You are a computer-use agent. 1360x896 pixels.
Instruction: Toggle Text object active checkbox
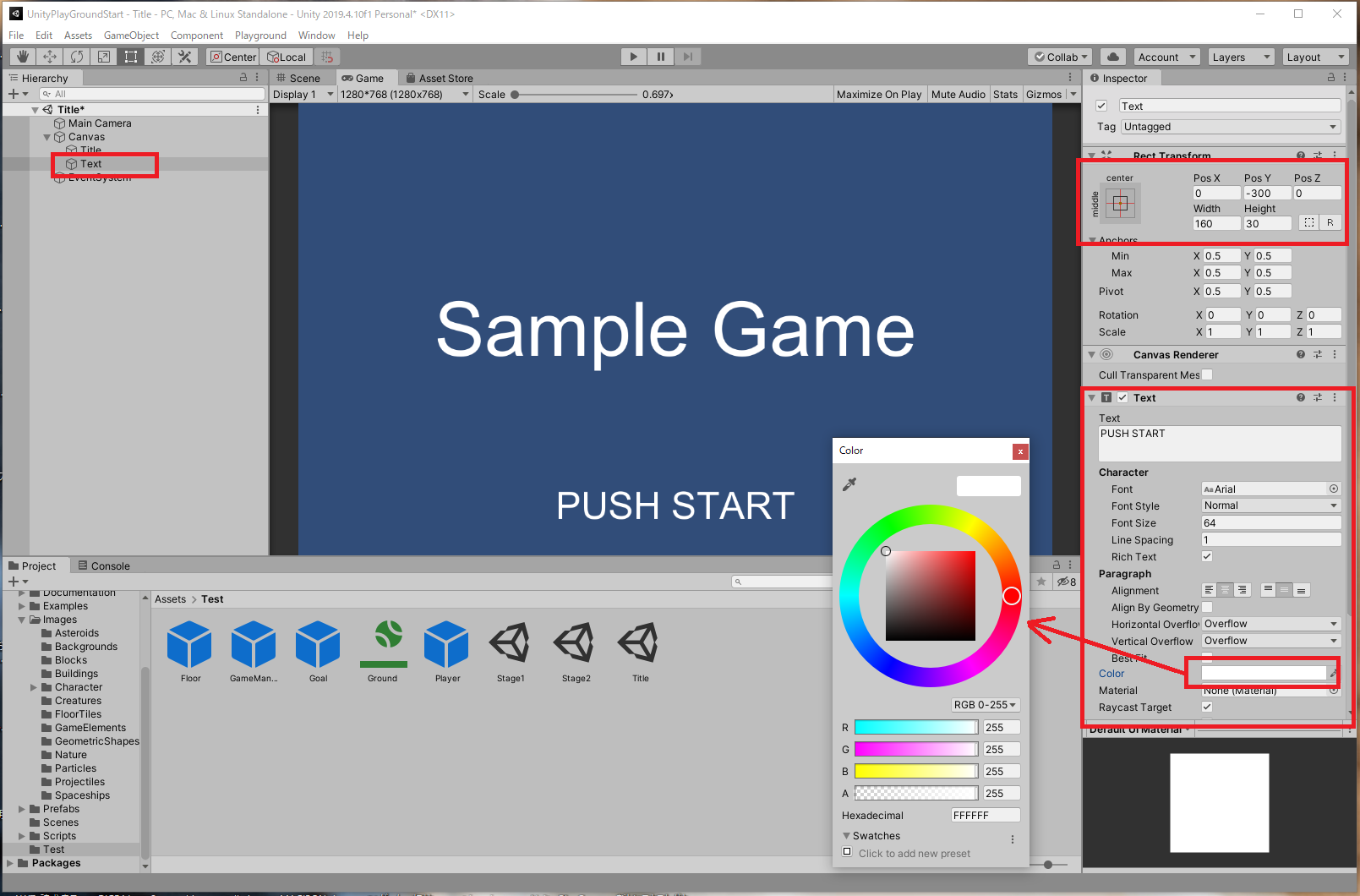tap(1101, 106)
